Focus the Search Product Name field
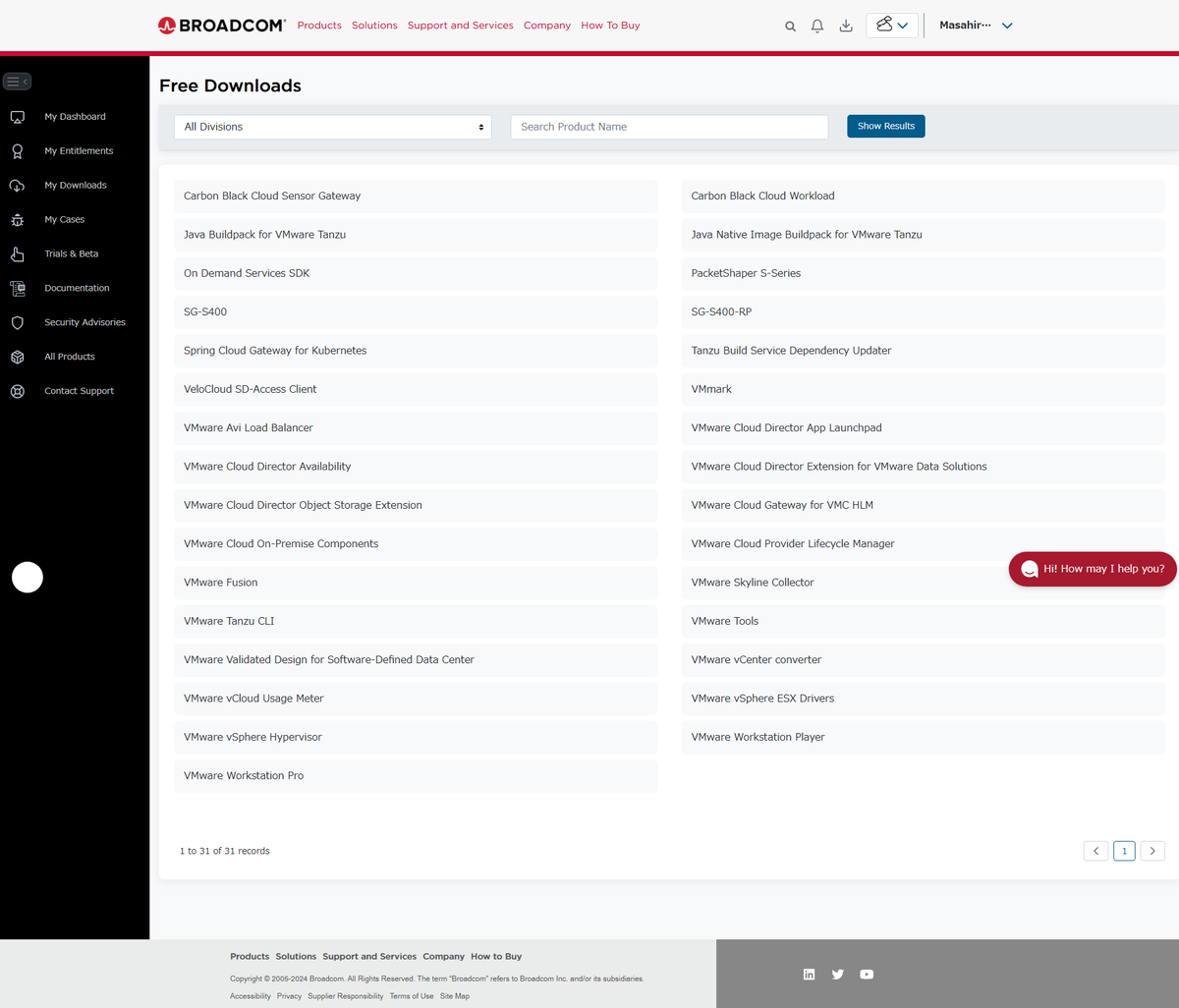This screenshot has height=1008, width=1179. (669, 127)
